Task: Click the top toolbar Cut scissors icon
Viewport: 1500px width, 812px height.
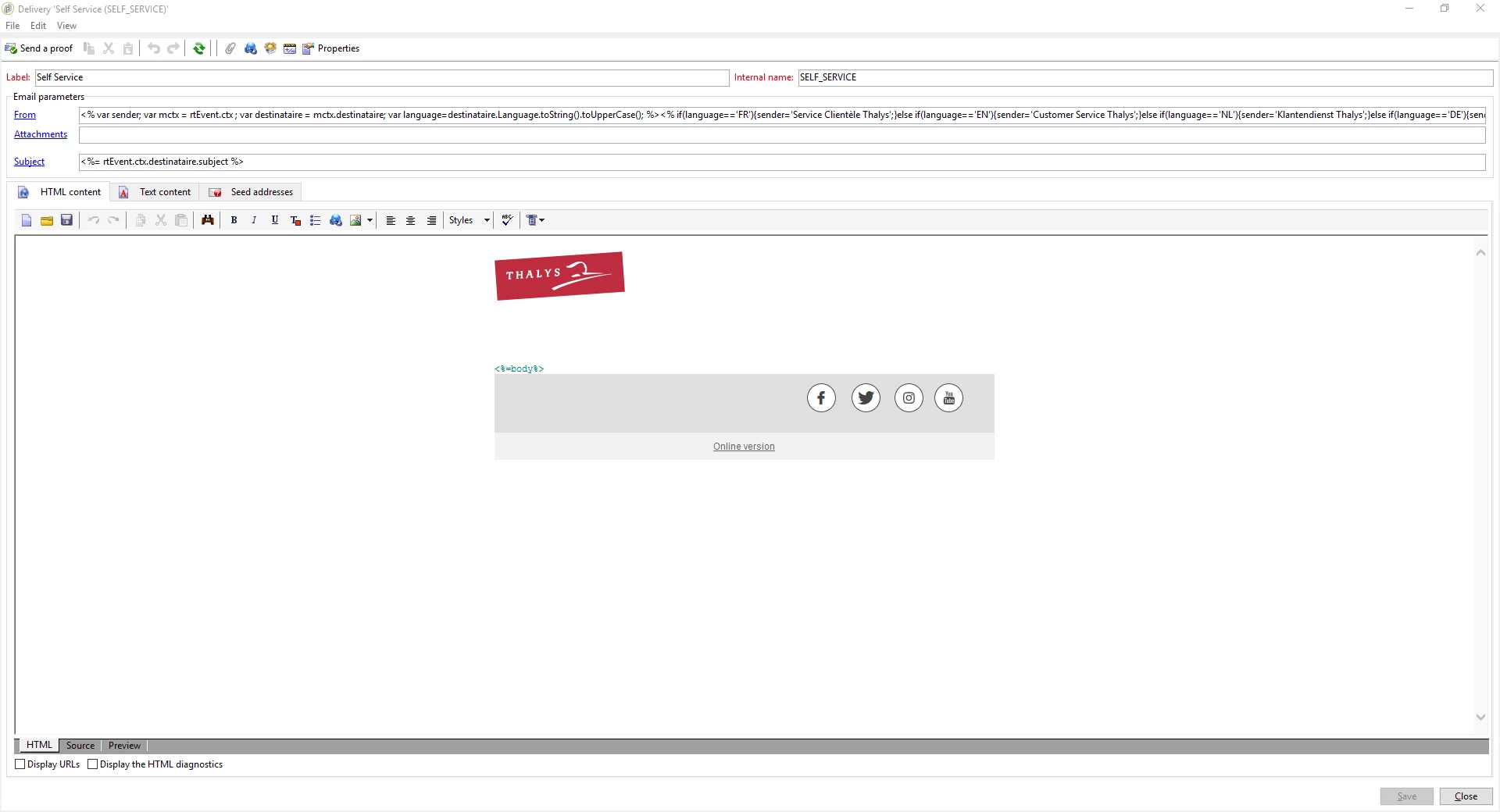Action: [x=109, y=48]
